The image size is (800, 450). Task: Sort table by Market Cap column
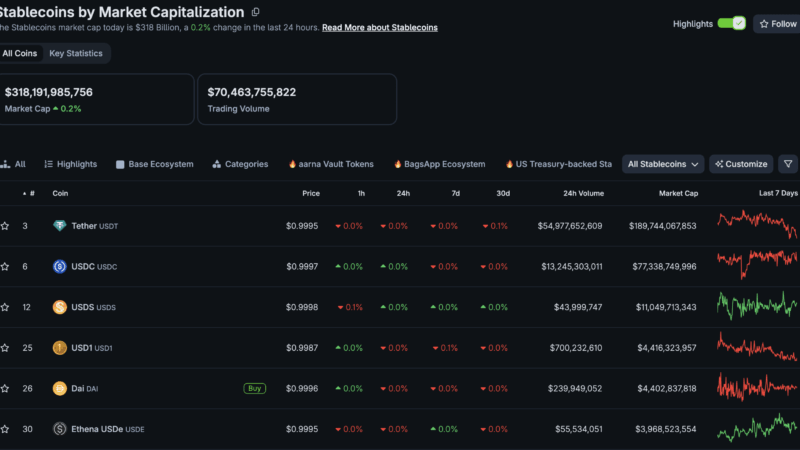click(x=679, y=193)
